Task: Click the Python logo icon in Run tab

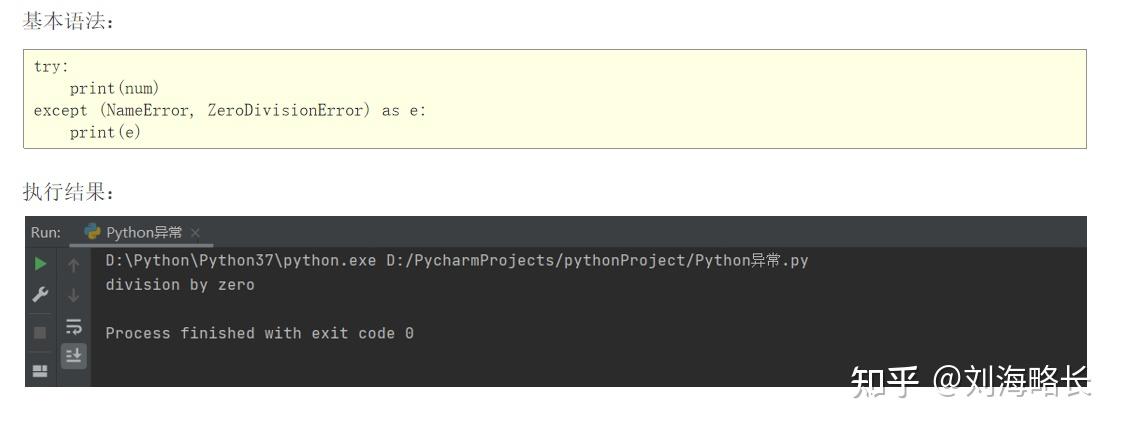Action: click(x=92, y=232)
